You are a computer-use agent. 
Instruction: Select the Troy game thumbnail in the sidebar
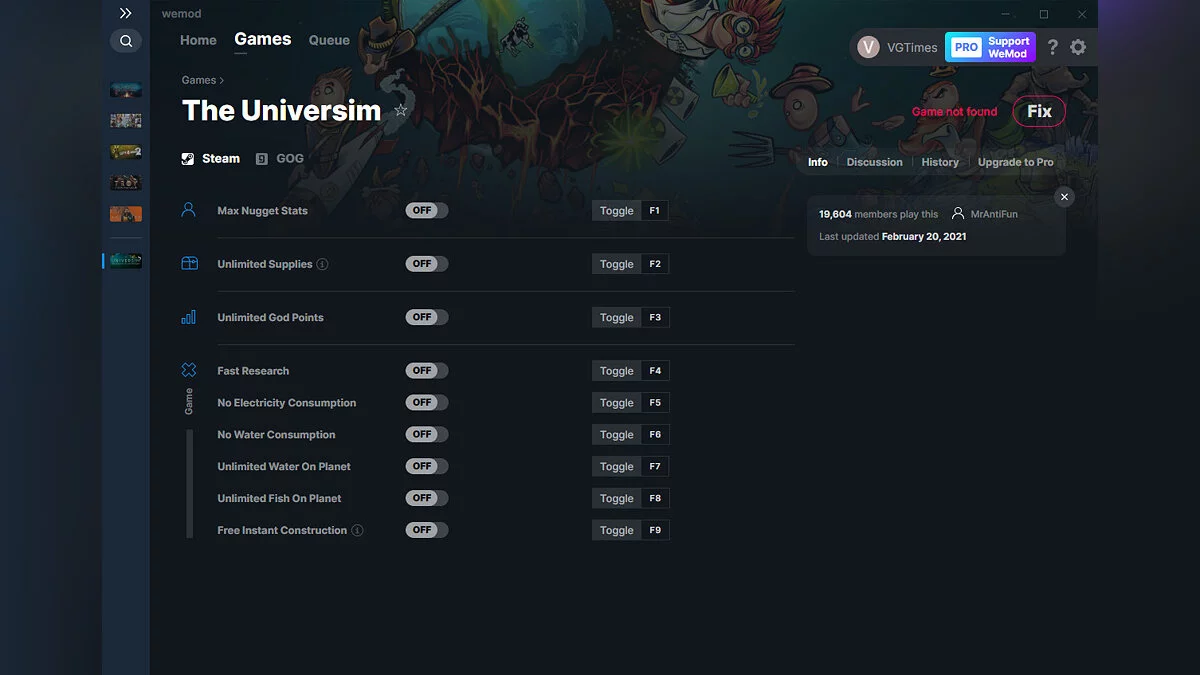pyautogui.click(x=125, y=182)
